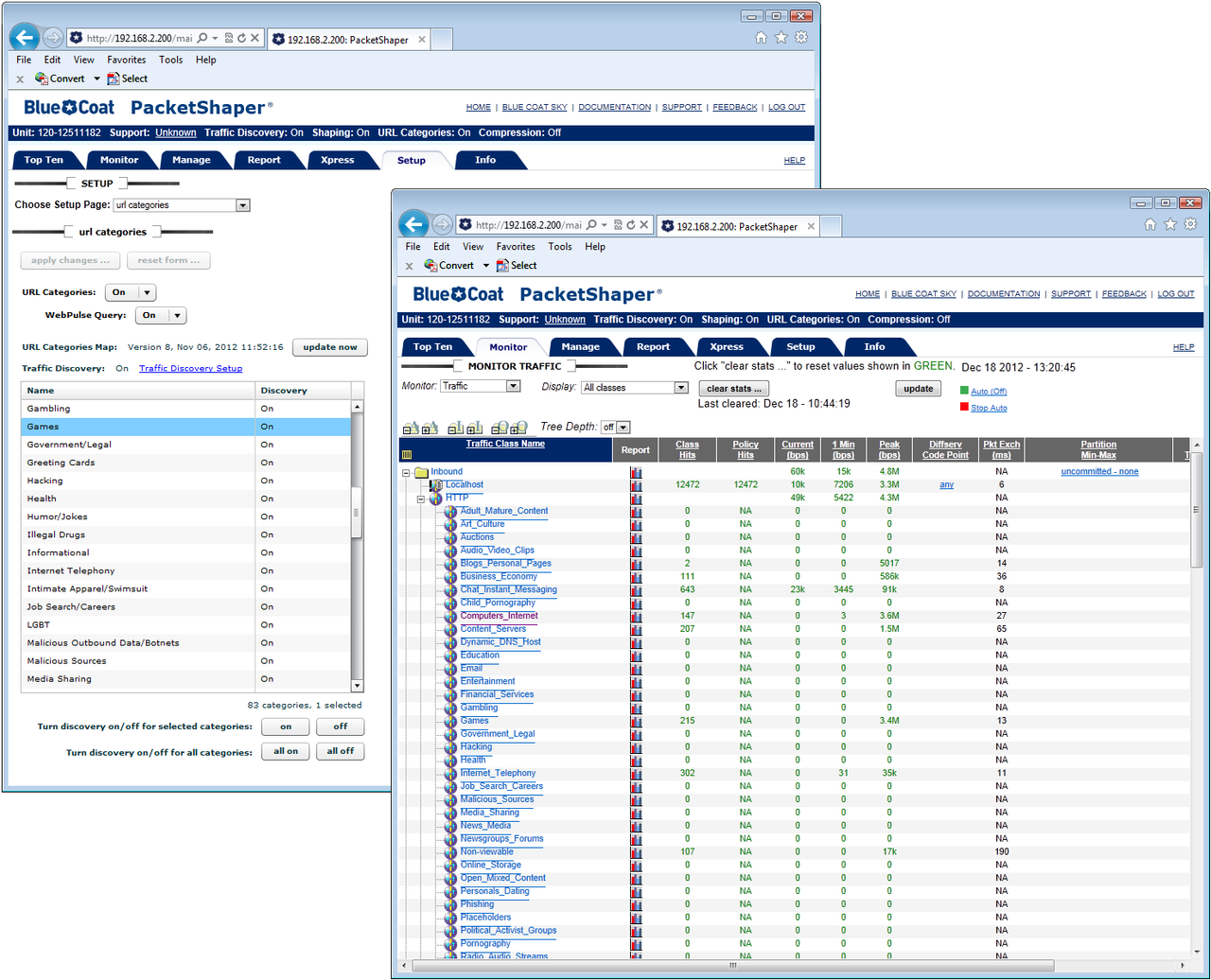
Task: Click the clear stats button
Action: (734, 389)
